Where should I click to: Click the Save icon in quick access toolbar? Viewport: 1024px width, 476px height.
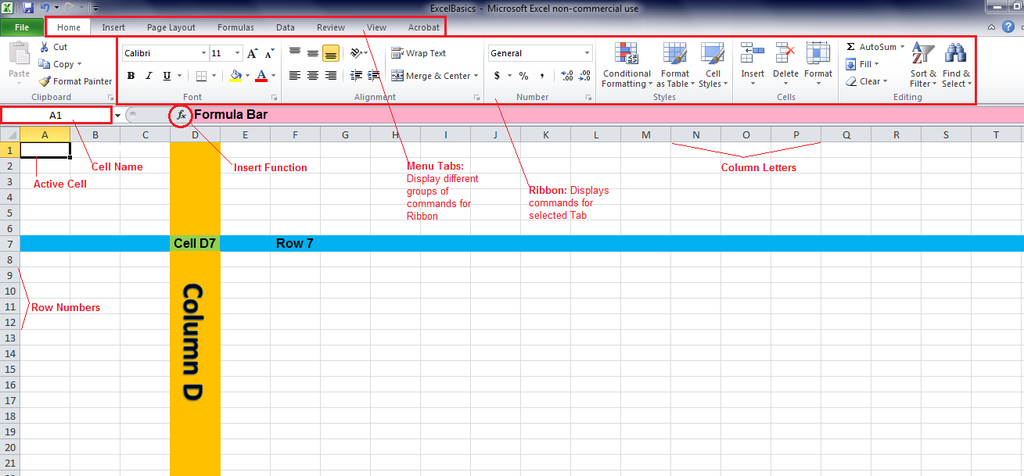coord(27,8)
